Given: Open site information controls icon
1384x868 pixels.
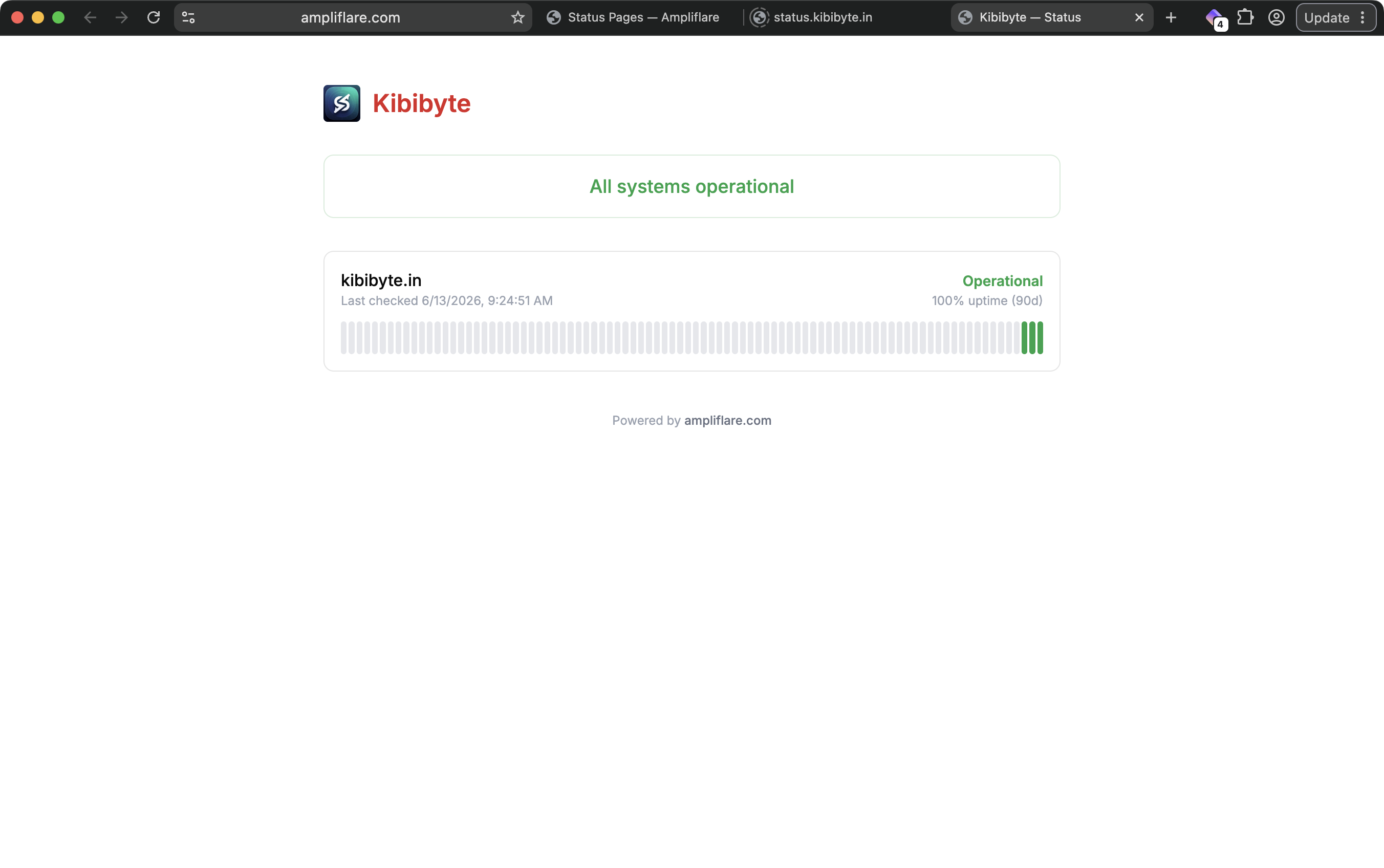Looking at the screenshot, I should click(x=188, y=17).
